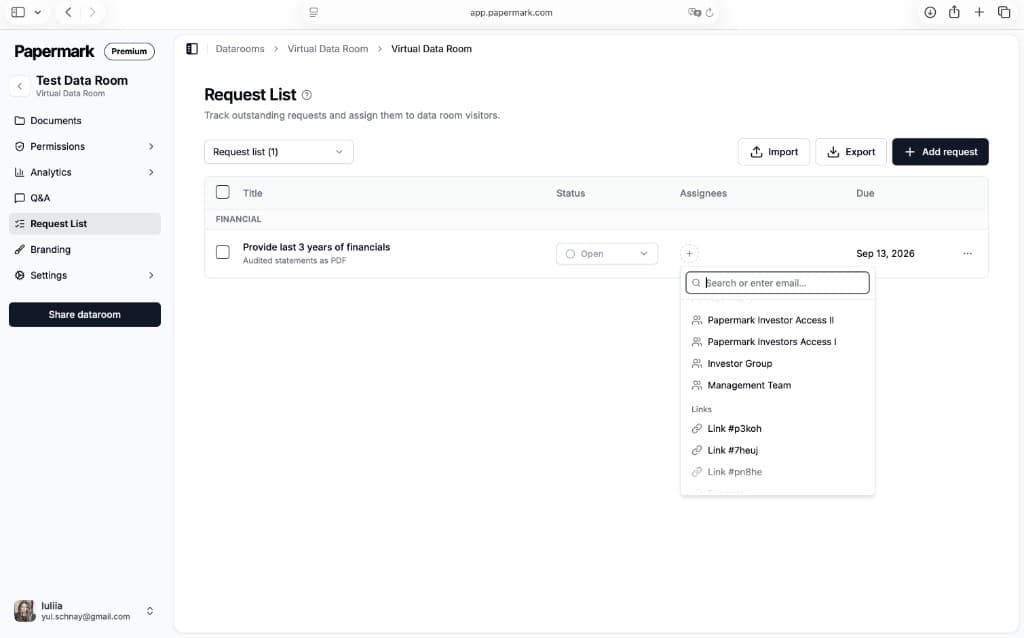Select Investor Group assignee
The width and height of the screenshot is (1024, 638).
777,363
